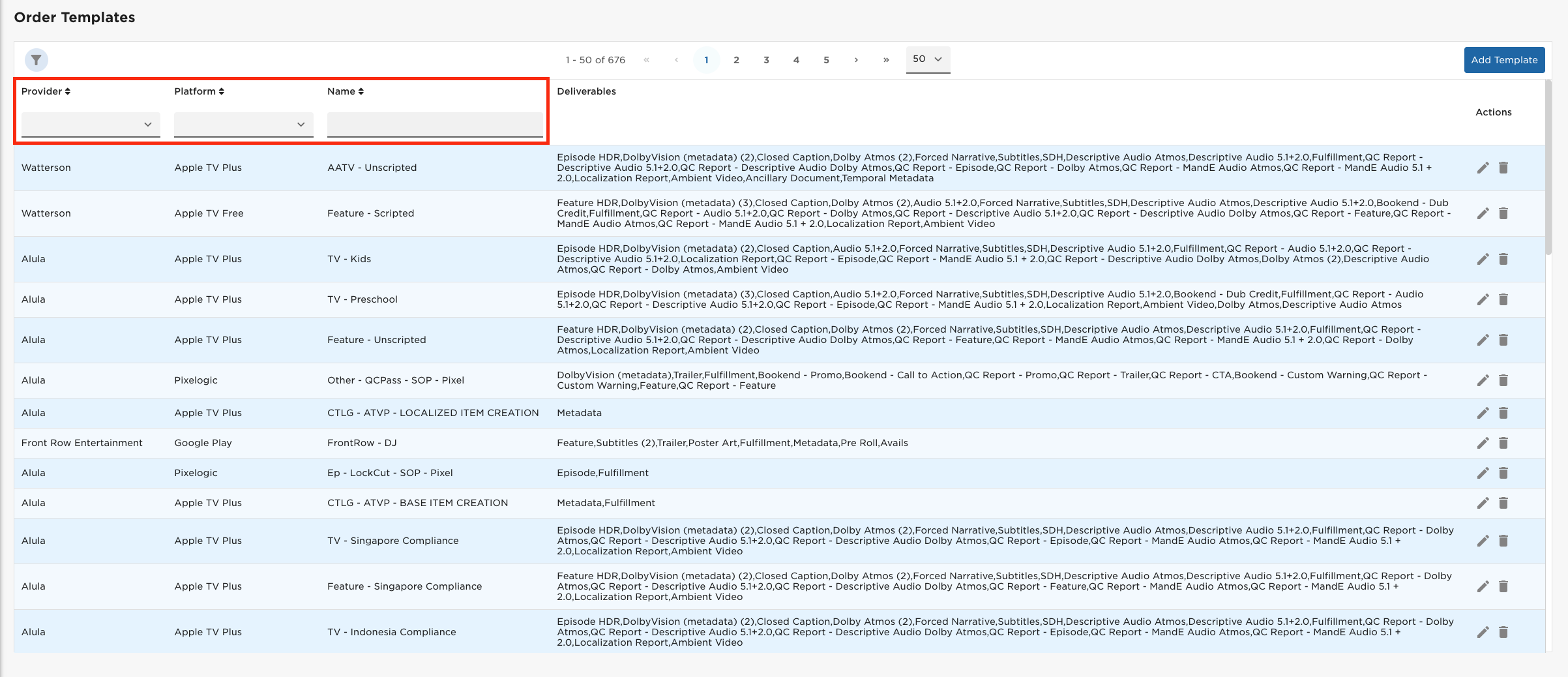Sort by Platform column
The height and width of the screenshot is (677, 1568).
click(x=199, y=91)
